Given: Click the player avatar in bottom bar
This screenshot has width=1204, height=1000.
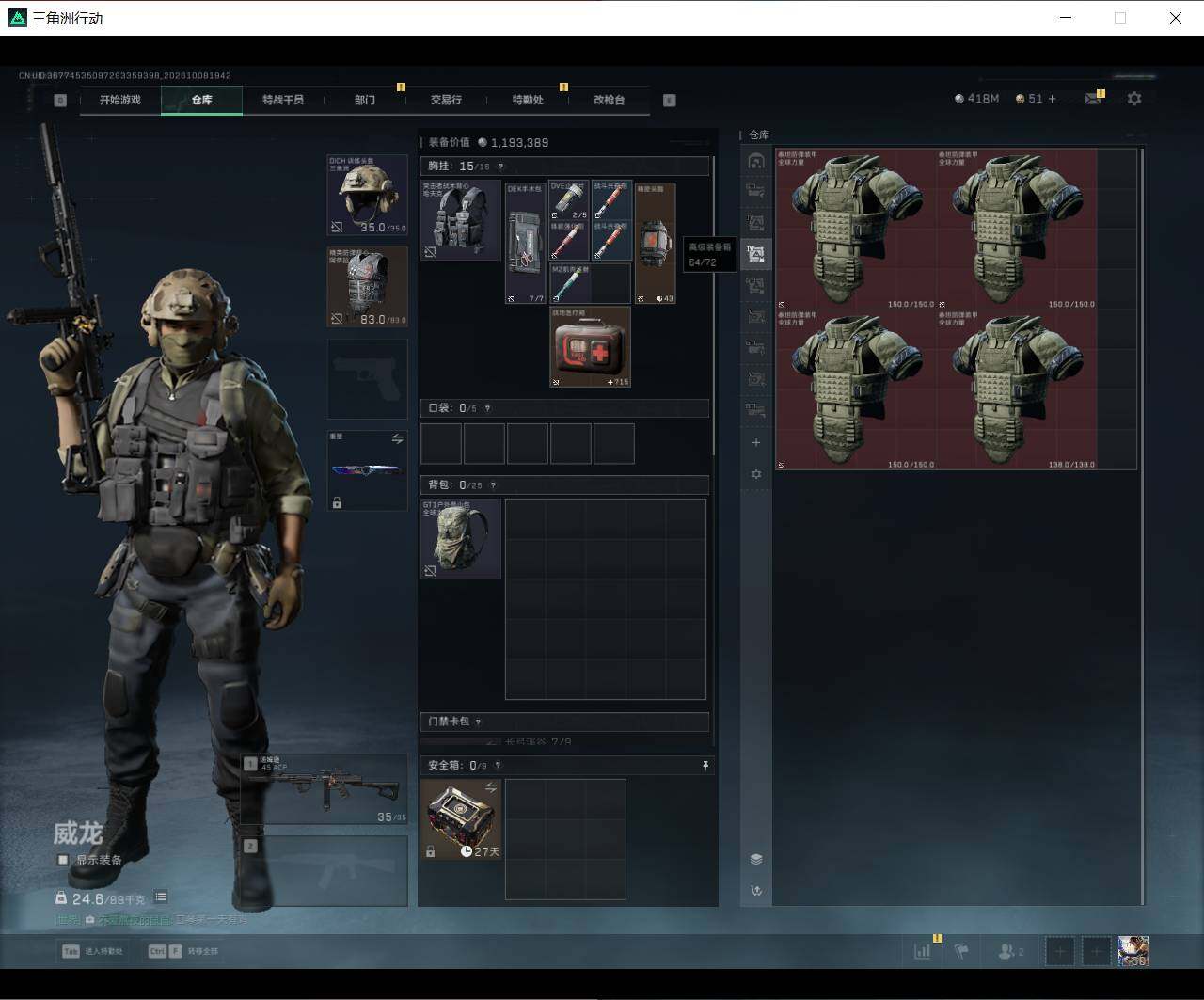Looking at the screenshot, I should [1133, 951].
